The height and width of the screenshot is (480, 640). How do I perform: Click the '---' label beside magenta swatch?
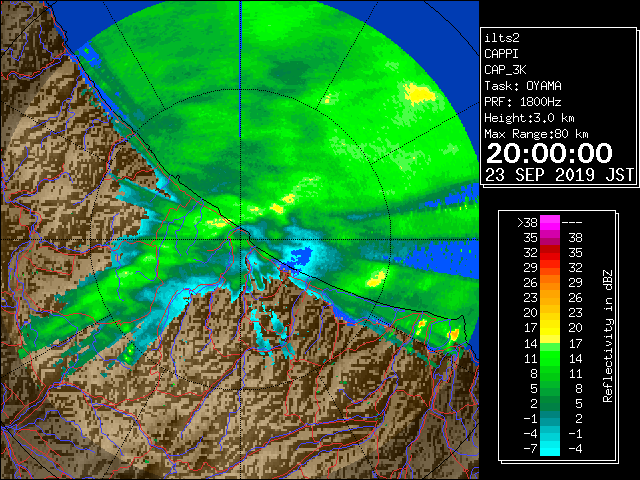click(x=572, y=222)
